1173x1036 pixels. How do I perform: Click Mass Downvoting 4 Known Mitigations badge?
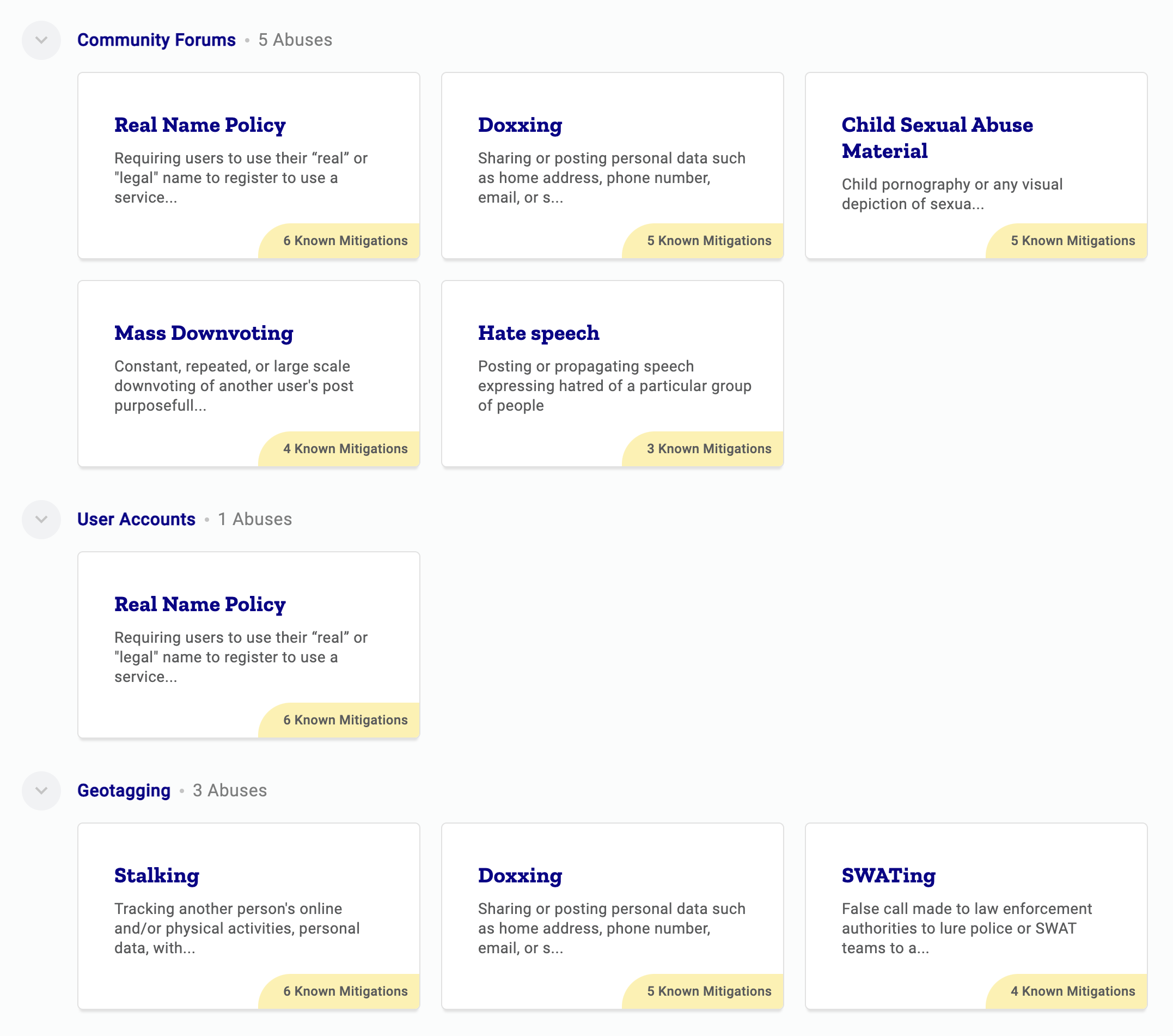[345, 449]
